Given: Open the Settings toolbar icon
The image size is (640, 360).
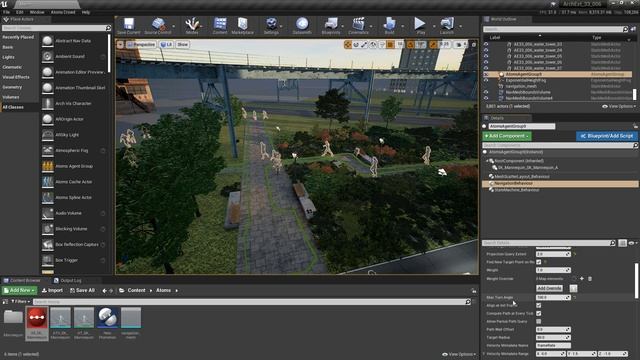Looking at the screenshot, I should (x=271, y=26).
